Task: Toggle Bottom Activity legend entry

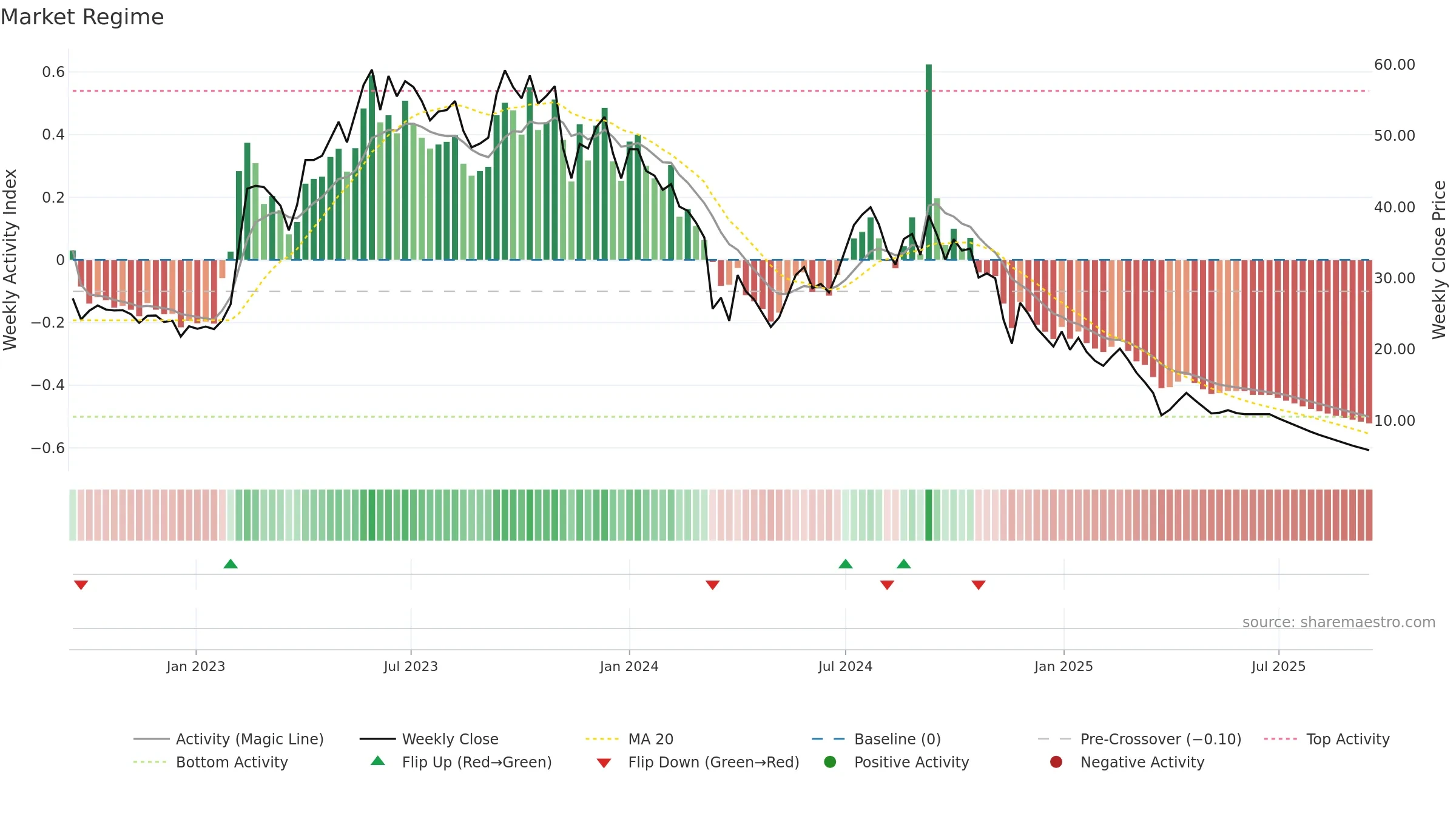Action: click(x=211, y=762)
